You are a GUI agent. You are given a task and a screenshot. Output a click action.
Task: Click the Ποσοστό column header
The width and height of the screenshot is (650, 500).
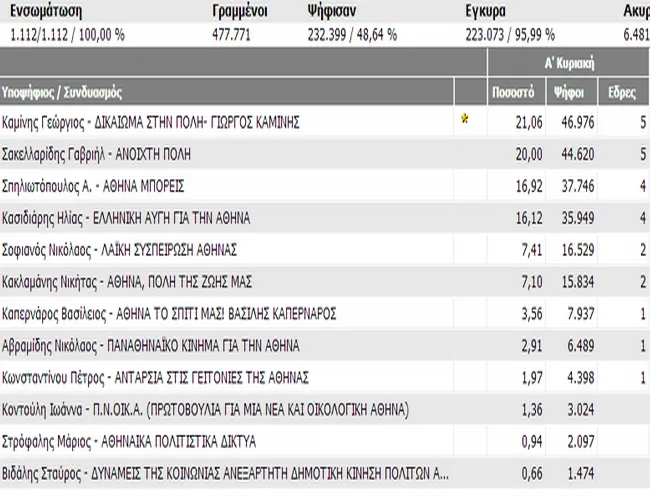[516, 92]
